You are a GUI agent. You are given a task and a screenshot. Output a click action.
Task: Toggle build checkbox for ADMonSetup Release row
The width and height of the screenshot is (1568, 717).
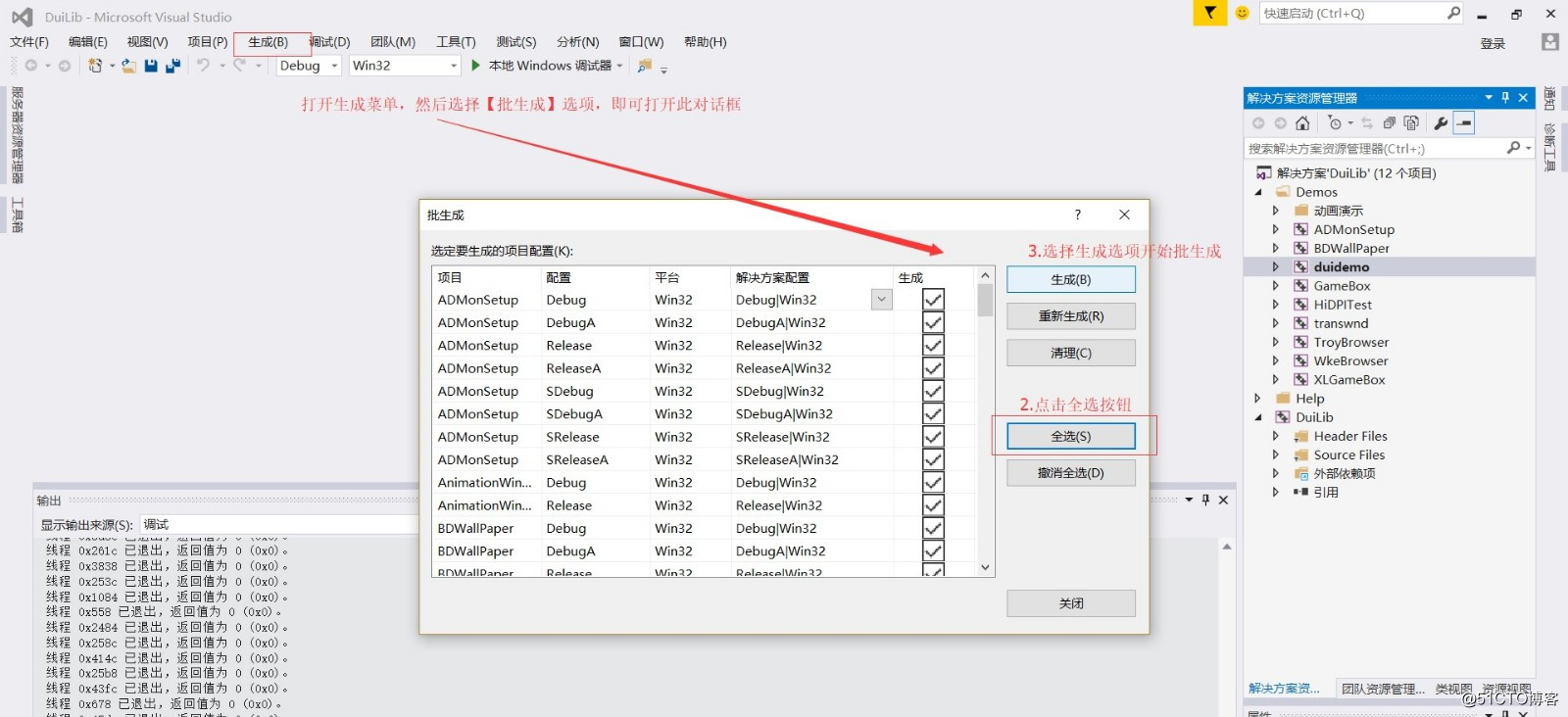coord(933,345)
